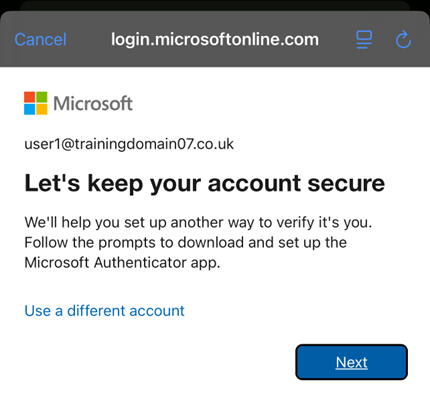Reload the login page with refresh icon

click(x=403, y=40)
